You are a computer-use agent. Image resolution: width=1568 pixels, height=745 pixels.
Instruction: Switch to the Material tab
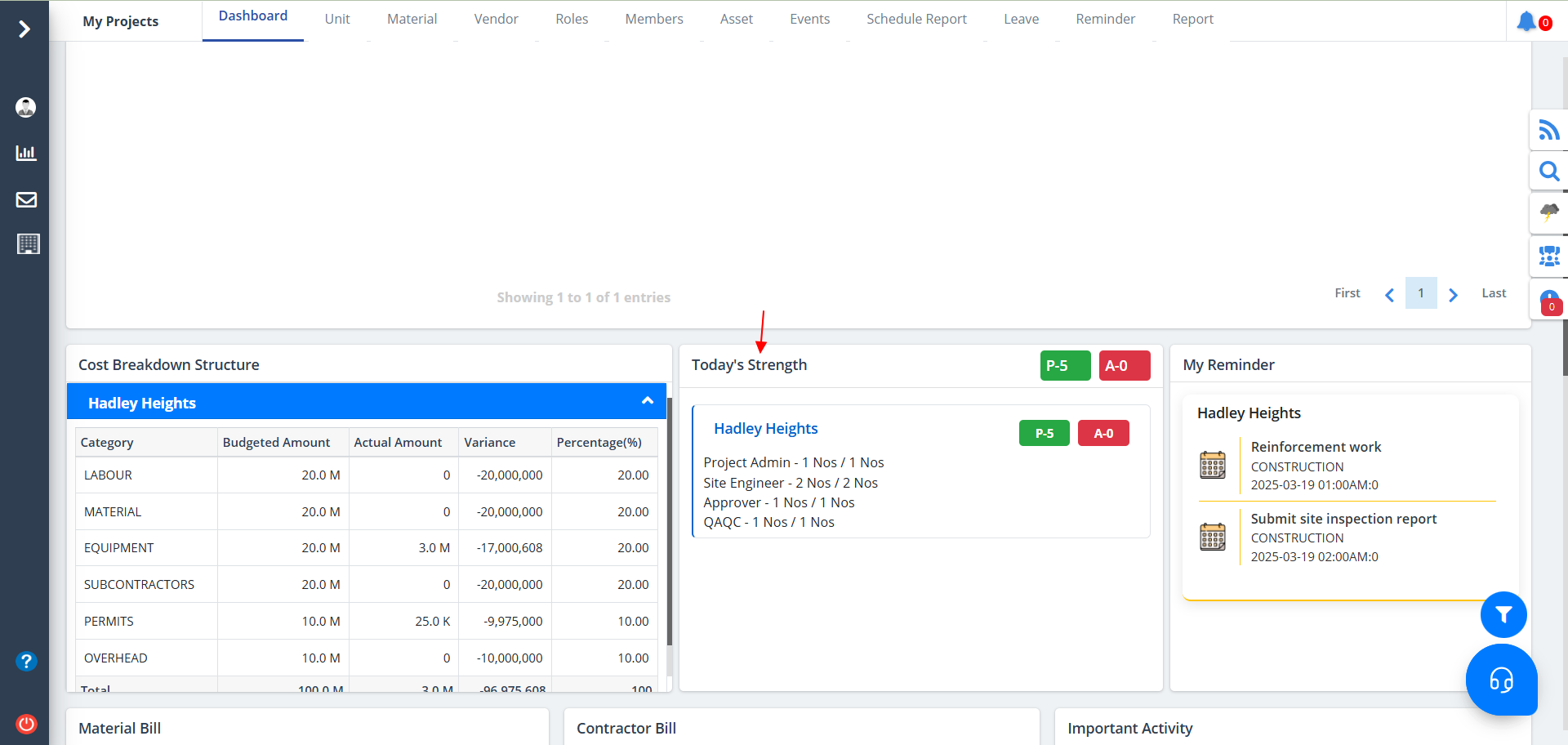pyautogui.click(x=412, y=20)
